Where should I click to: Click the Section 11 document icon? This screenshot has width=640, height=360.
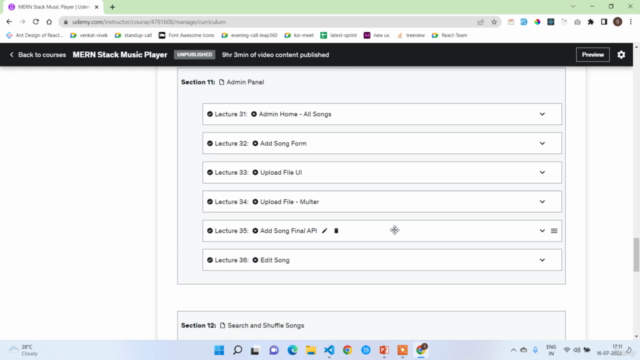pyautogui.click(x=222, y=82)
